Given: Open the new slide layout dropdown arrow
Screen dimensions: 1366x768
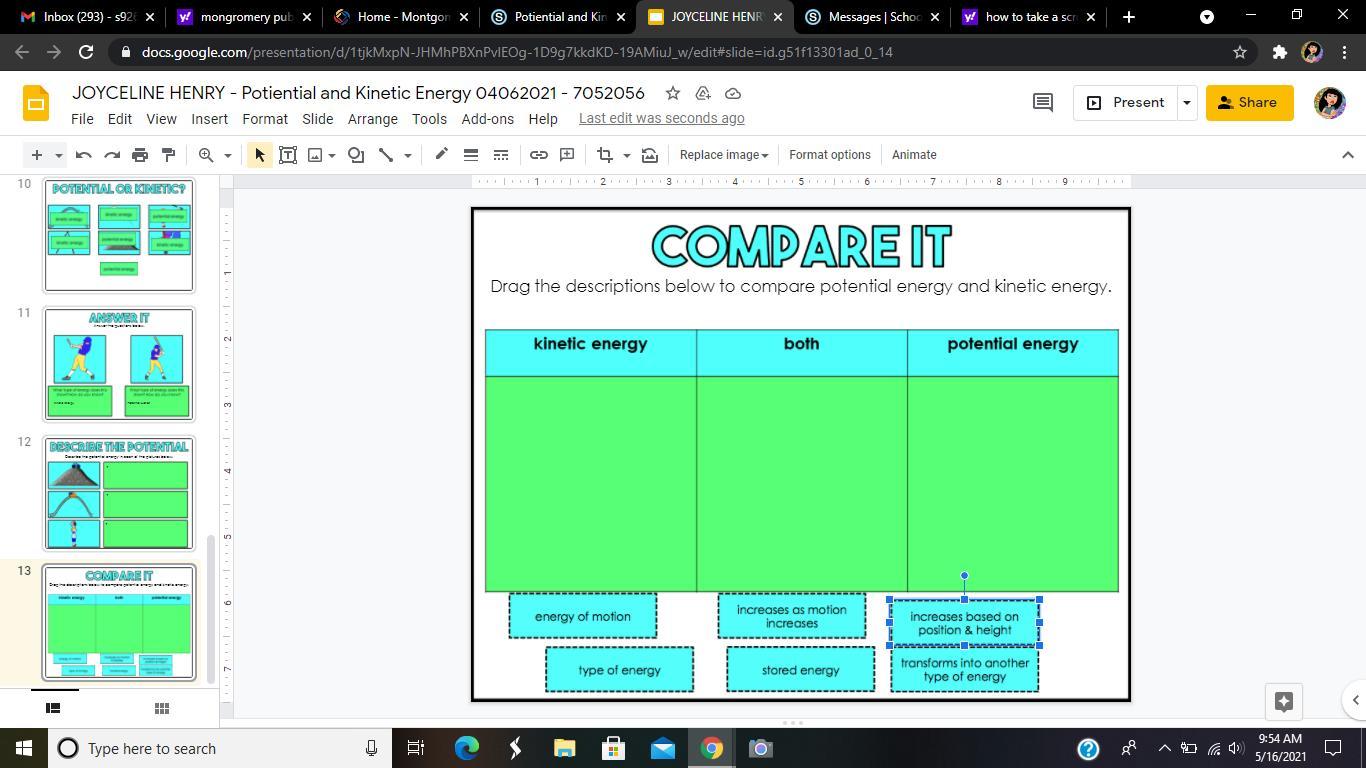Looking at the screenshot, I should [59, 155].
